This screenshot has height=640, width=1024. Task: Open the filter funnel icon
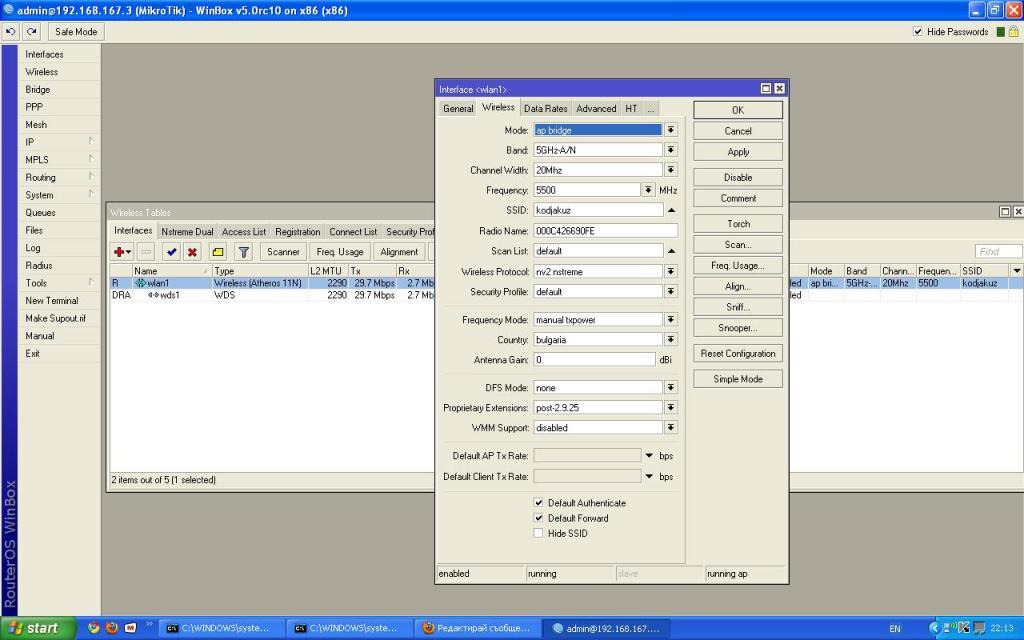point(243,252)
